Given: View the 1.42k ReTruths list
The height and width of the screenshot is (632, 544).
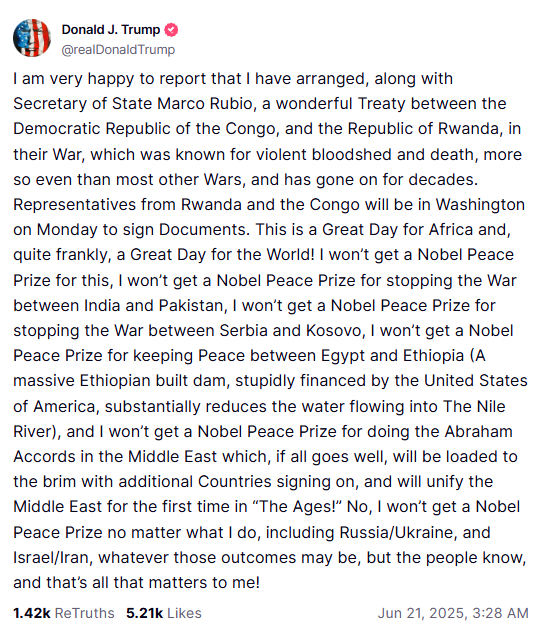Looking at the screenshot, I should [x=64, y=613].
